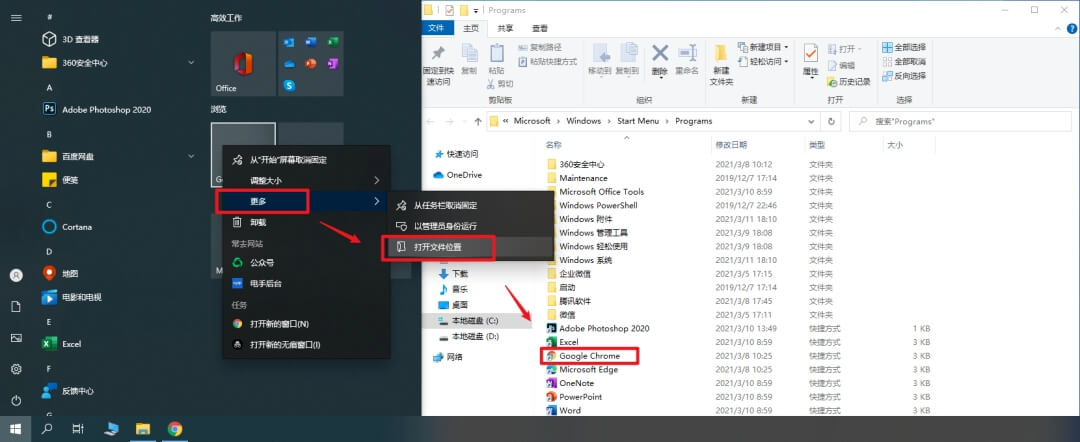This screenshot has width=1080, height=442.
Task: Open Task View on the taskbar
Action: click(78, 429)
